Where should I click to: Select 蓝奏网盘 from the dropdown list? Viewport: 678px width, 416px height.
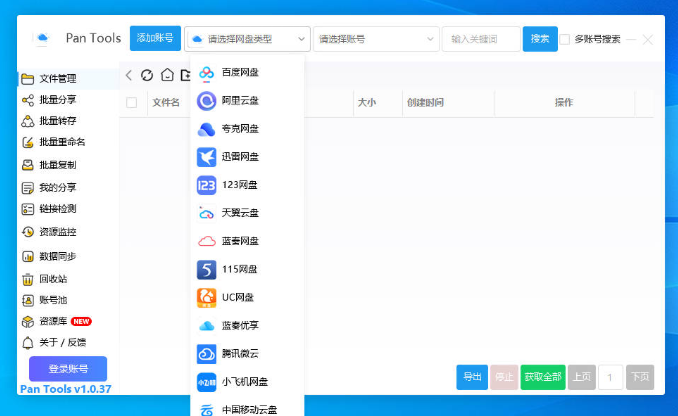pyautogui.click(x=247, y=241)
